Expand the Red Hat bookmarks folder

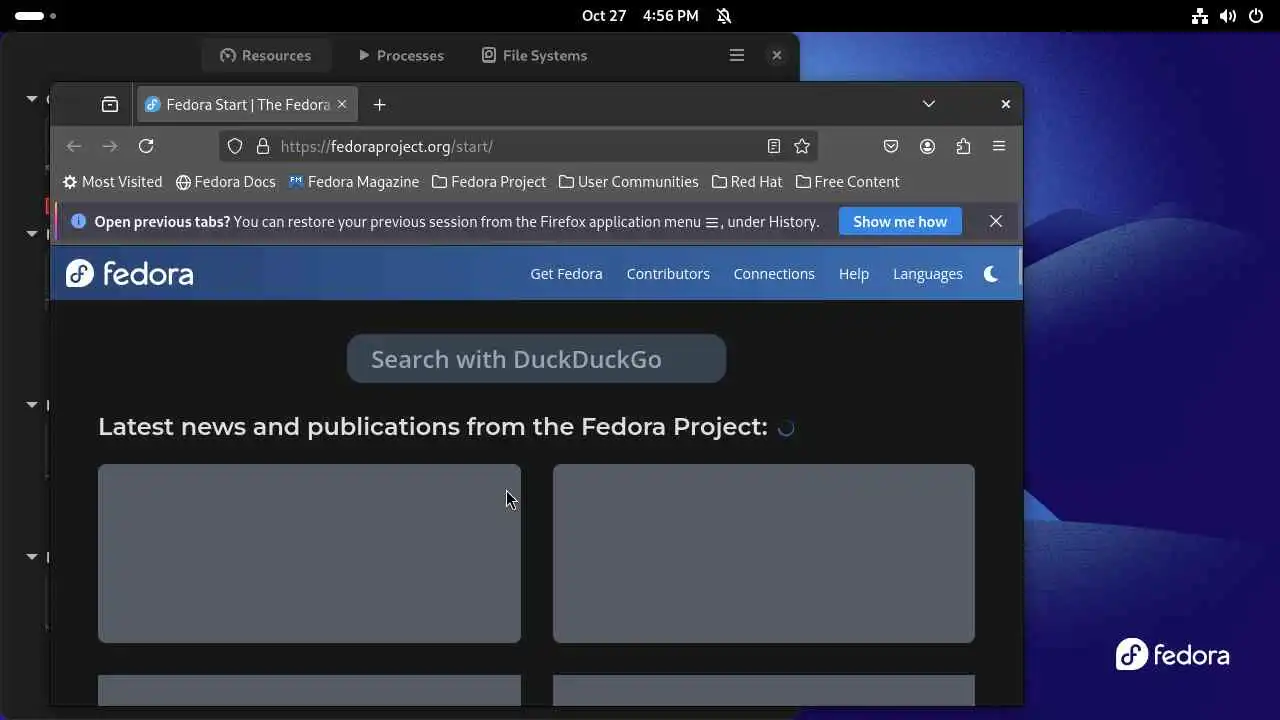747,182
